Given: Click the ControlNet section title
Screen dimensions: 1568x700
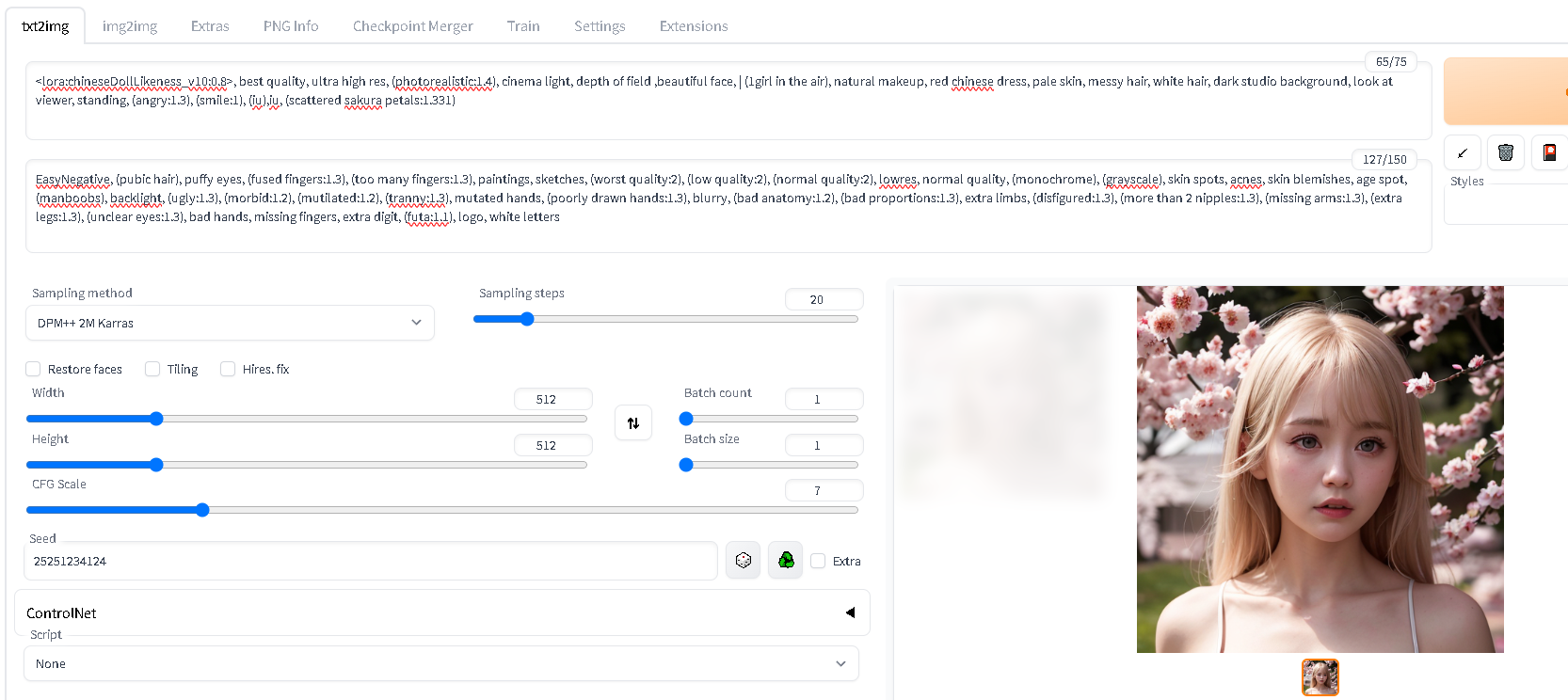Looking at the screenshot, I should [x=61, y=613].
